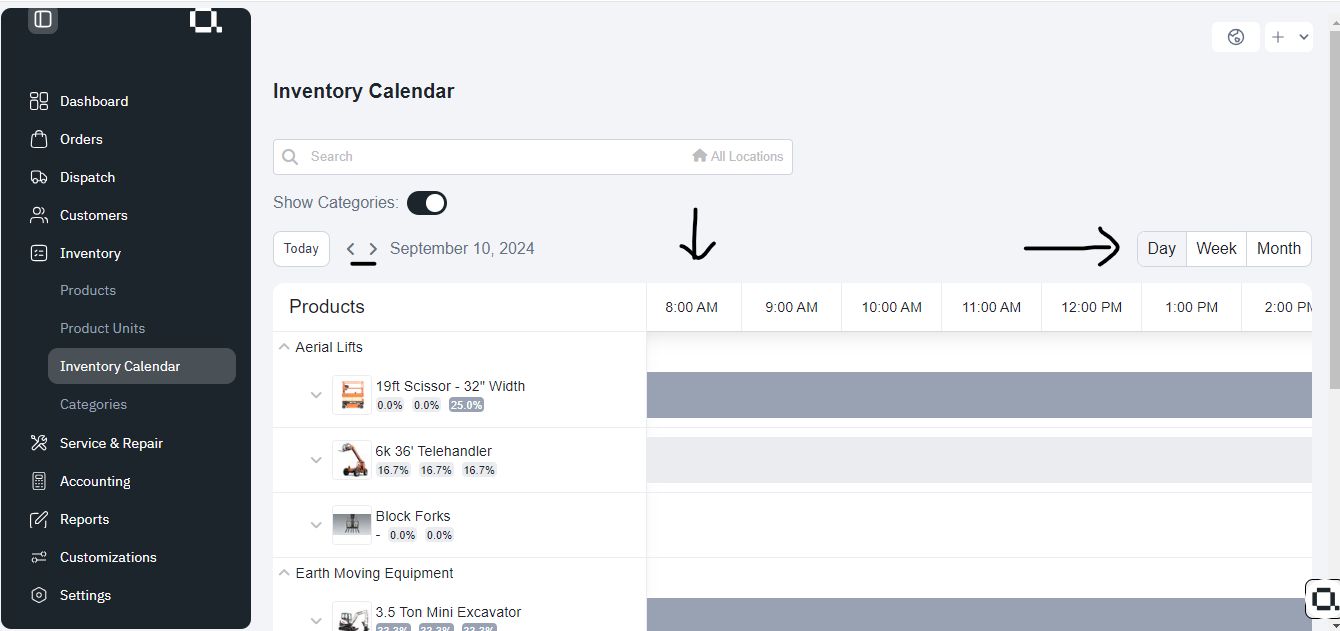This screenshot has width=1340, height=631.
Task: Open the All Locations filter
Action: coord(738,156)
